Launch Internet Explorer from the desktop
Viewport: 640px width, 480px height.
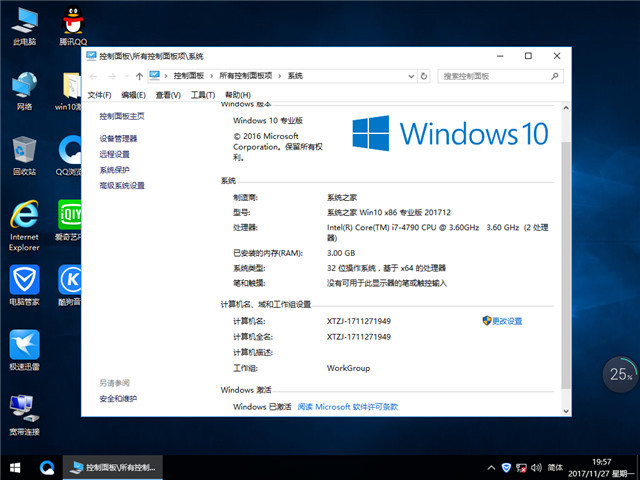(24, 226)
